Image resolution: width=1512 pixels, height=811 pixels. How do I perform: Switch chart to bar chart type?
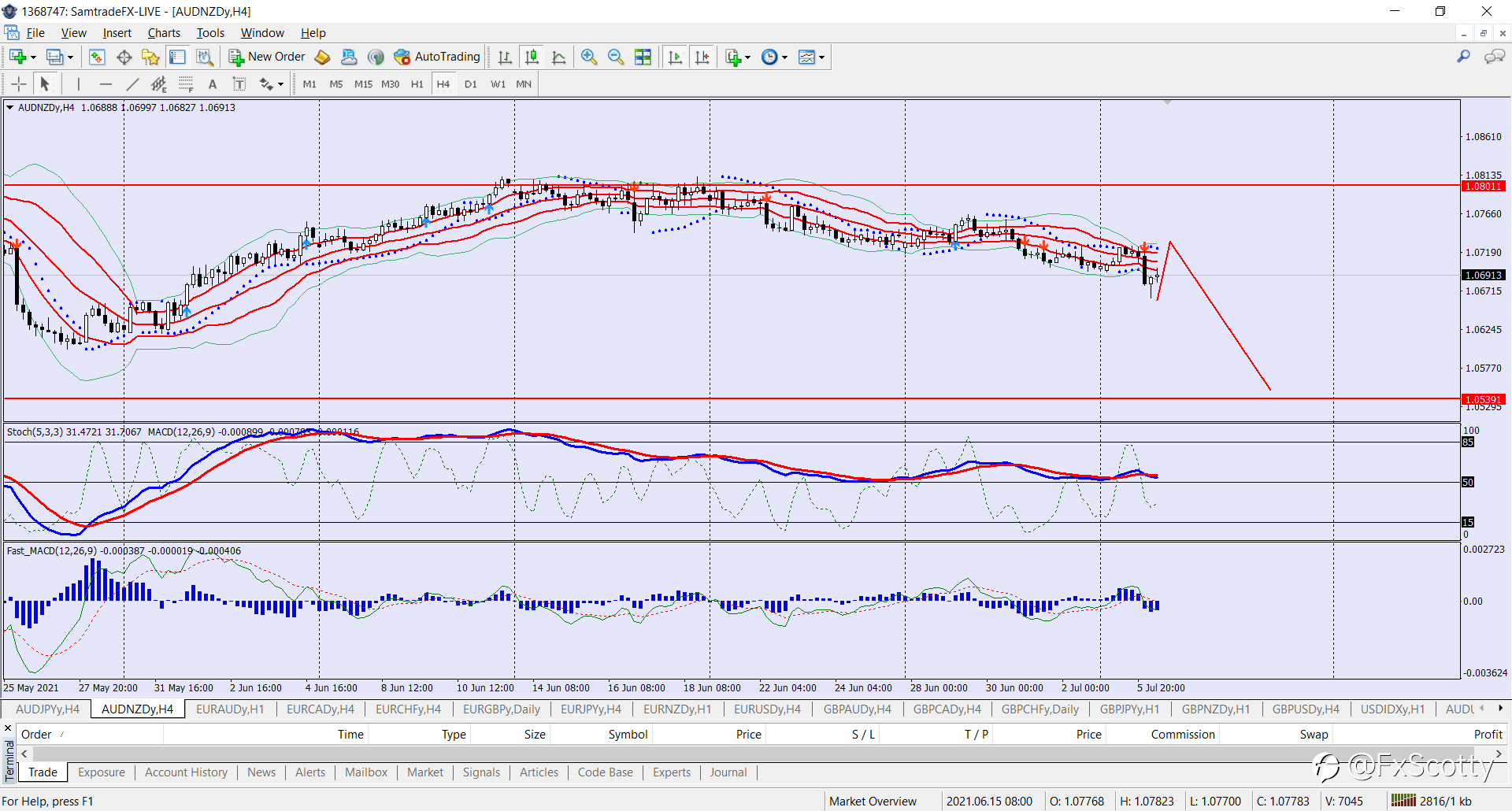pos(506,57)
